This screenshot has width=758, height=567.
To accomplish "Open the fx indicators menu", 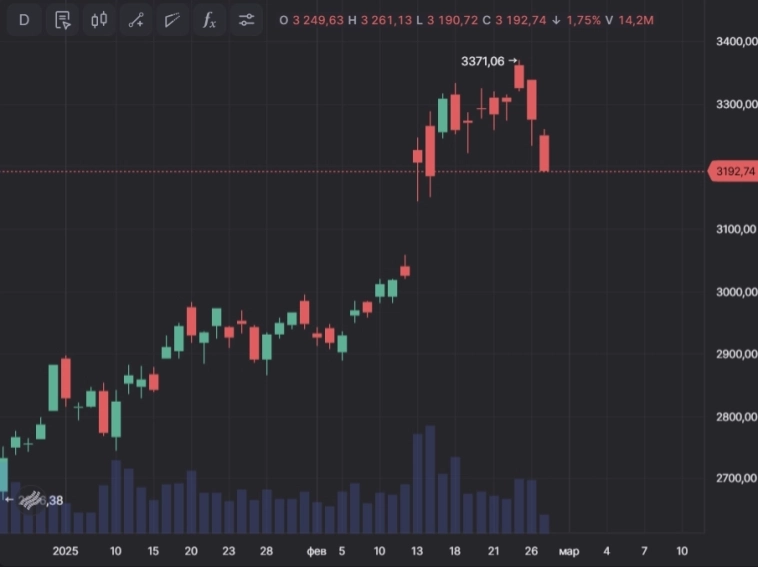I will pos(209,20).
